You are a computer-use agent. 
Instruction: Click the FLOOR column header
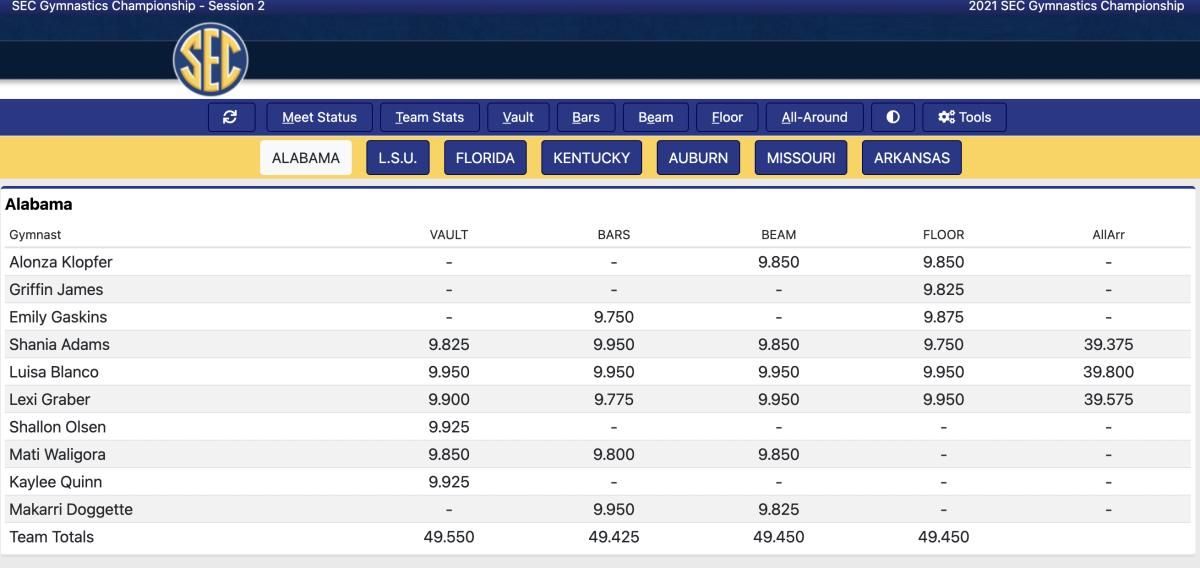(x=944, y=235)
